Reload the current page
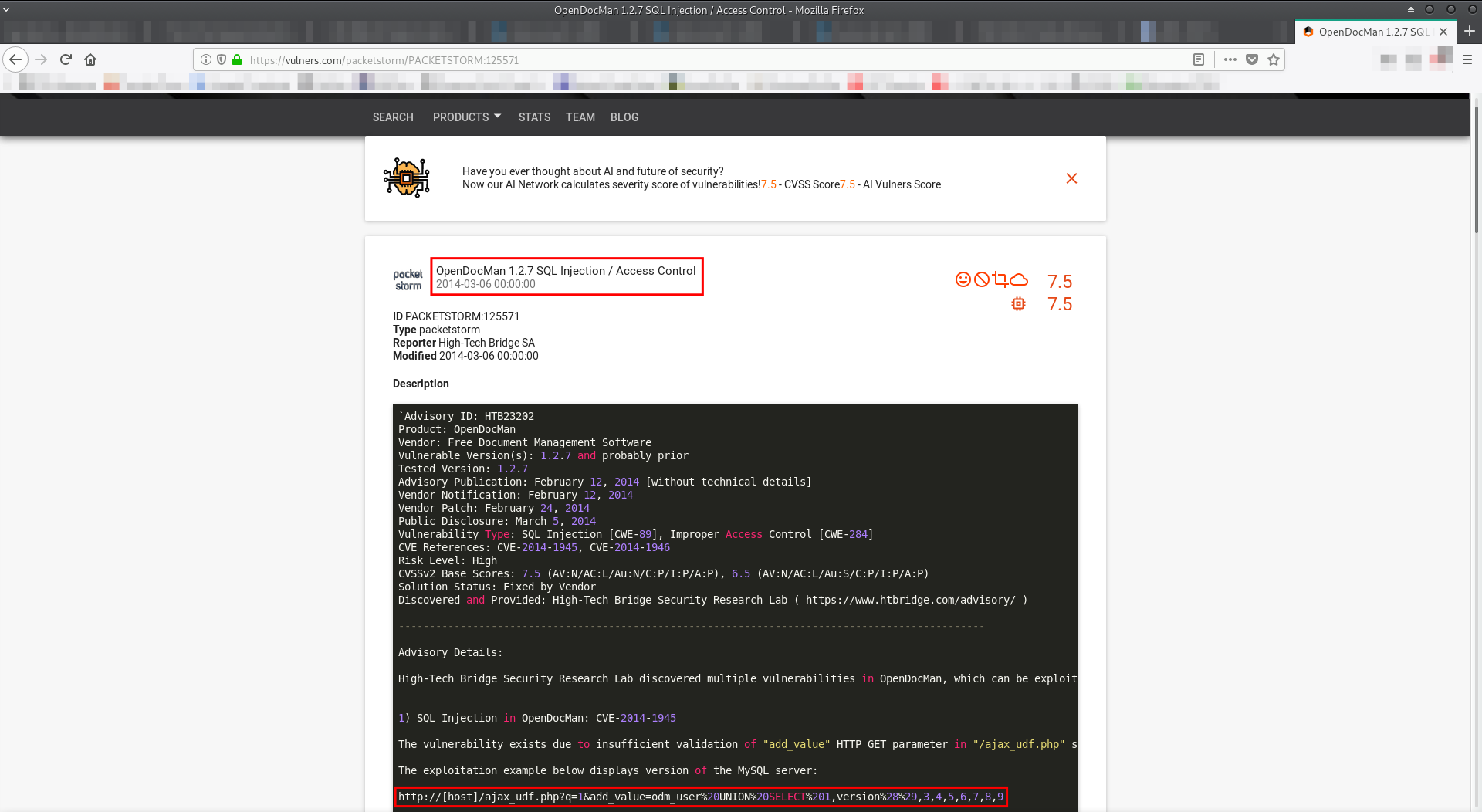The width and height of the screenshot is (1482, 812). [x=66, y=59]
